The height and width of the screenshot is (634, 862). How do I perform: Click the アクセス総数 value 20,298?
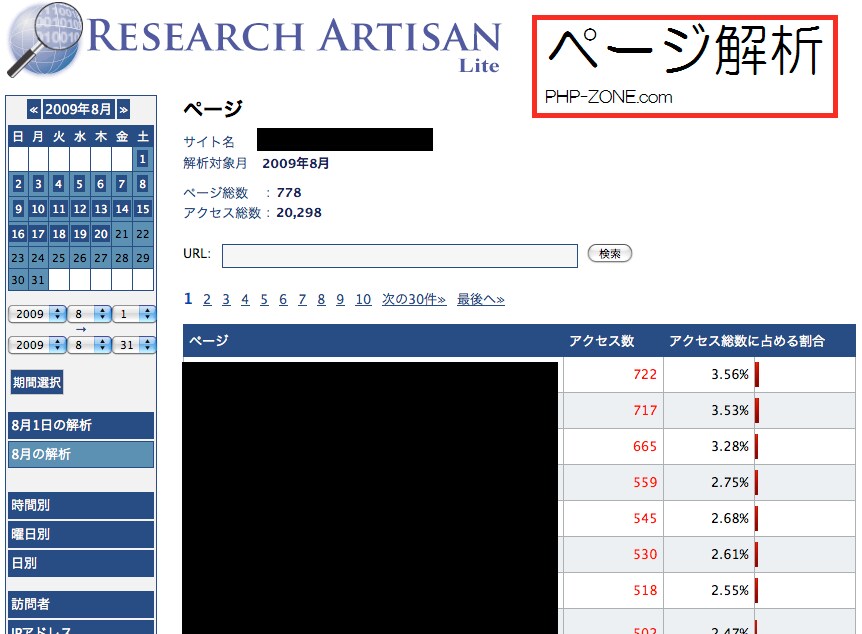(299, 213)
